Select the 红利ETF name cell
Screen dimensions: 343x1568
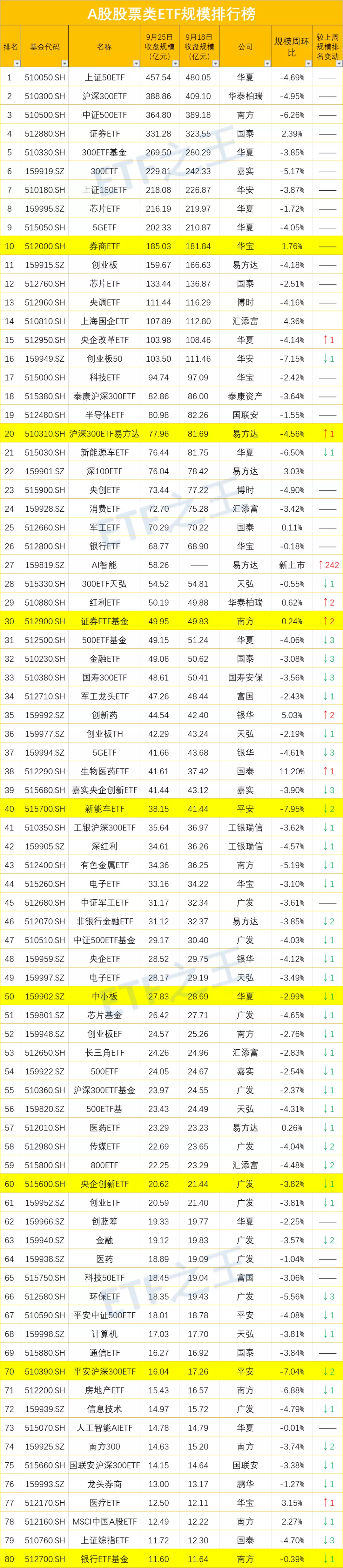[104, 603]
